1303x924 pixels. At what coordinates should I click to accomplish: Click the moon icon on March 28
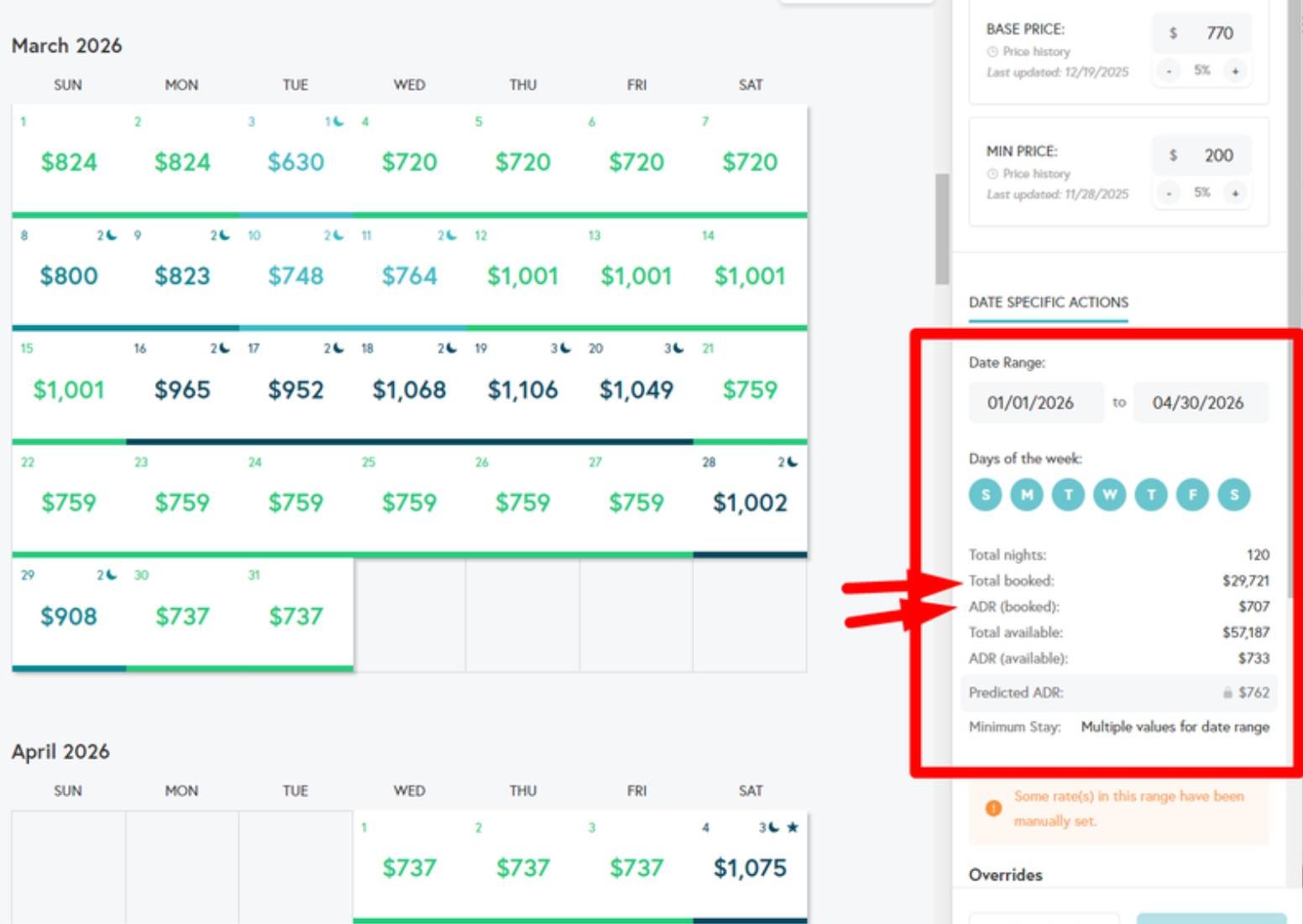coord(793,462)
